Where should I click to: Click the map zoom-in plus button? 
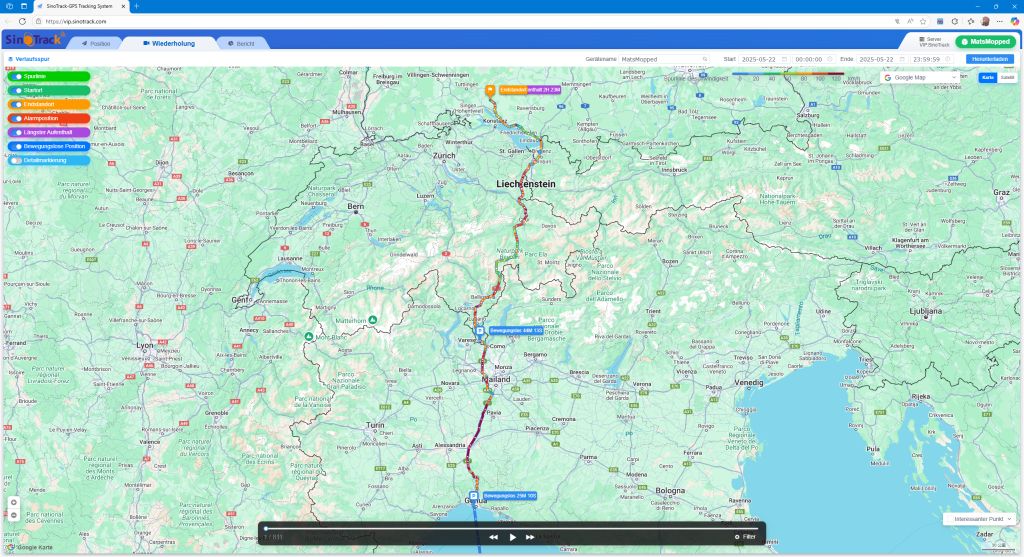14,503
